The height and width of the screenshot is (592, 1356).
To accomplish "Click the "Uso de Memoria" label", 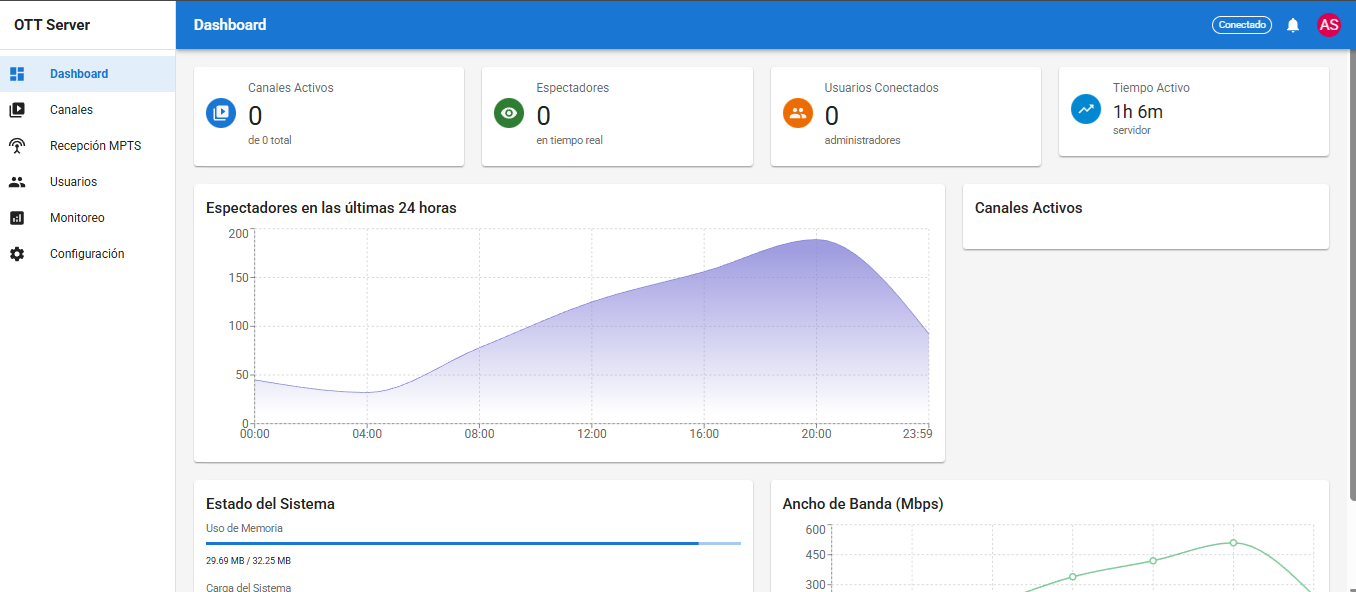I will tap(244, 528).
